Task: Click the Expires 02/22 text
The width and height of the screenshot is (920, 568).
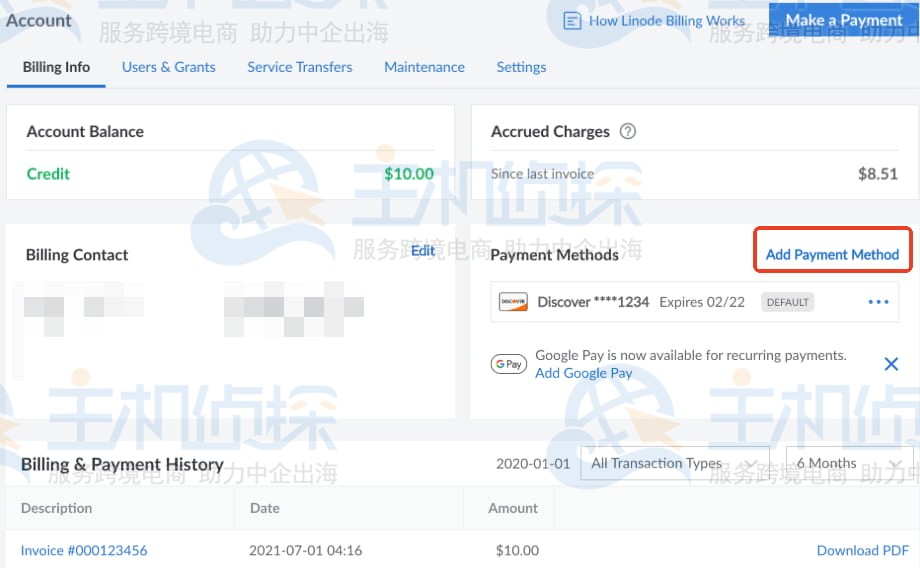Action: (x=702, y=302)
